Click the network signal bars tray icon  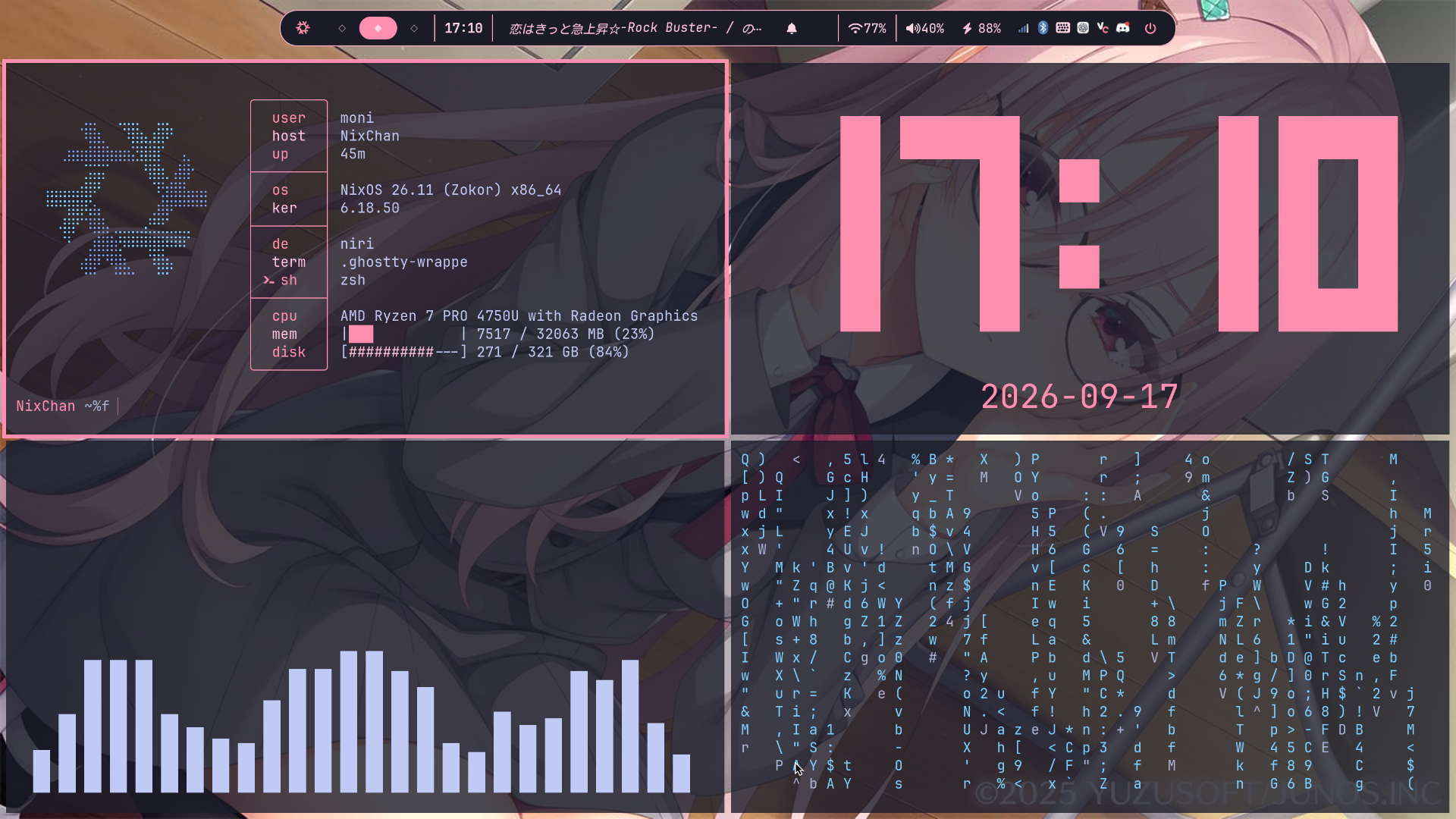[x=1023, y=28]
